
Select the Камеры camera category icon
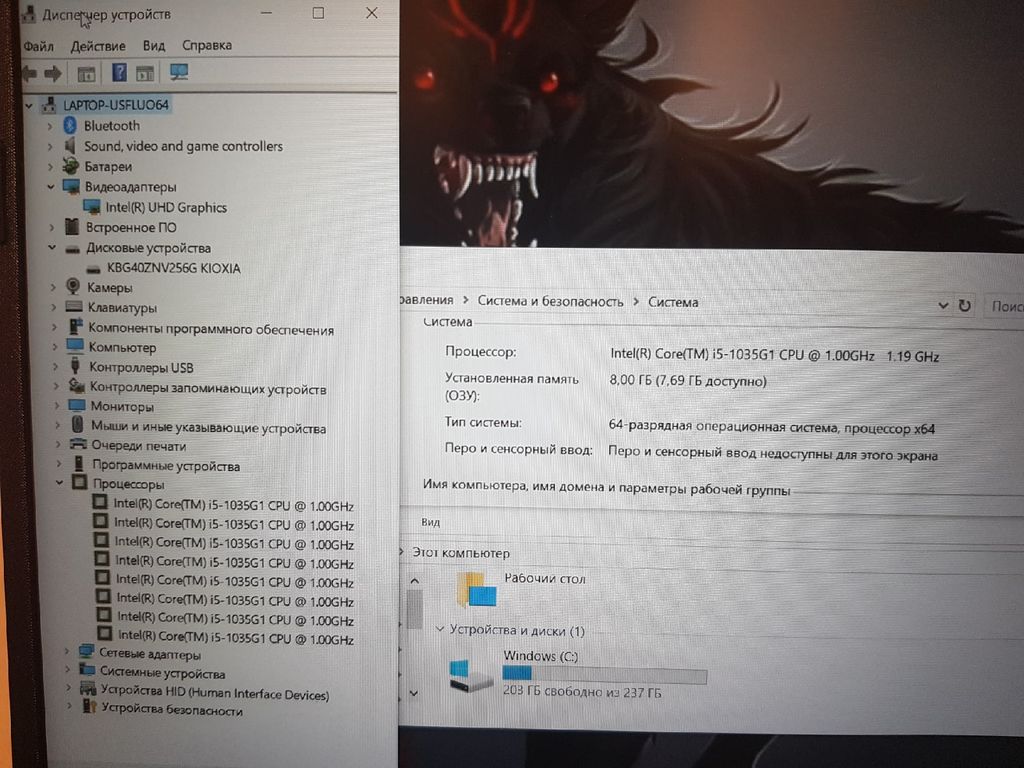click(x=73, y=287)
